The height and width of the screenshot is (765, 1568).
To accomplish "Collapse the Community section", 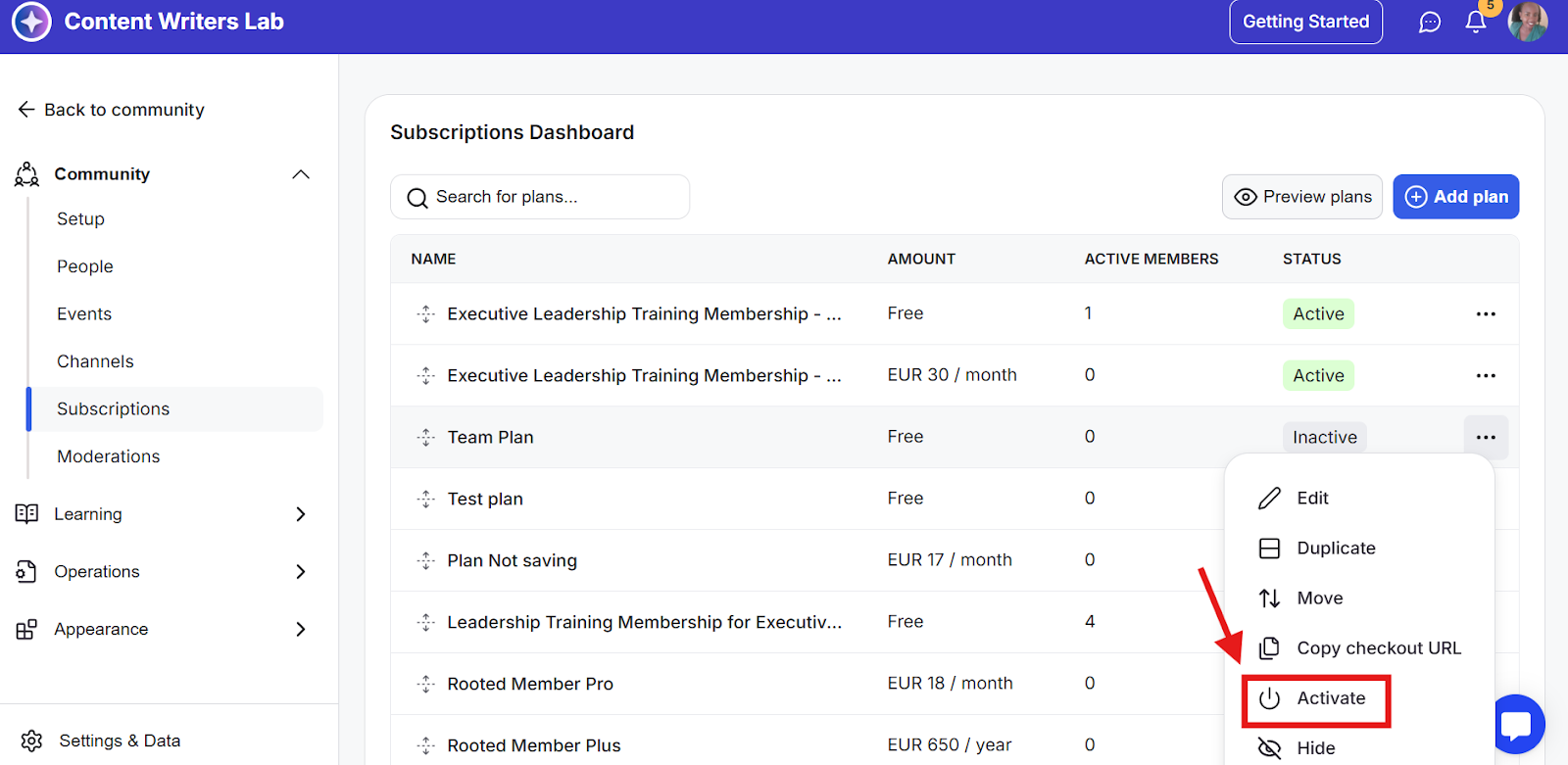I will [x=301, y=174].
